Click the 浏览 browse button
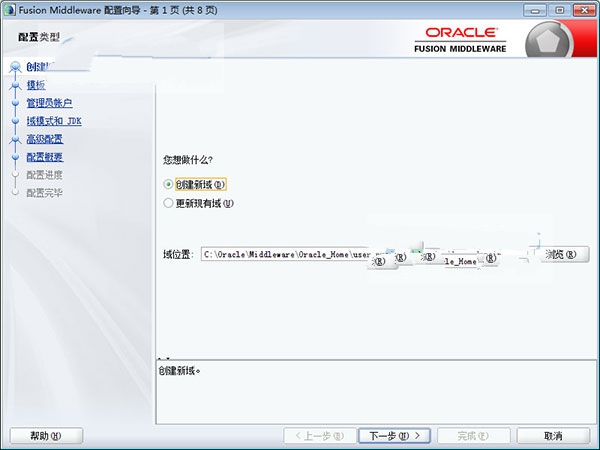 [561, 254]
